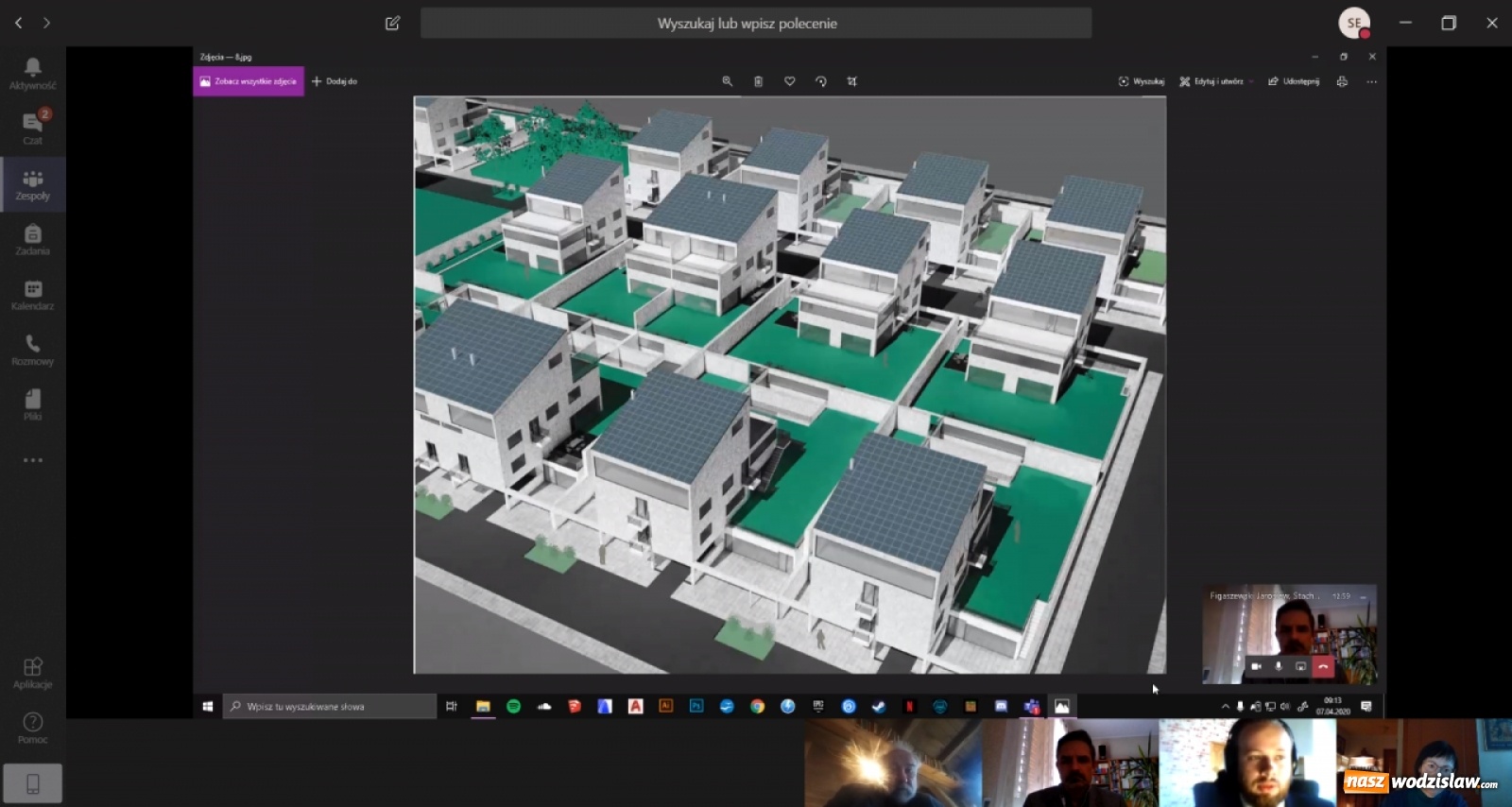This screenshot has height=807, width=1512.
Task: Click the 'Udostępnij' share button
Action: (1294, 81)
